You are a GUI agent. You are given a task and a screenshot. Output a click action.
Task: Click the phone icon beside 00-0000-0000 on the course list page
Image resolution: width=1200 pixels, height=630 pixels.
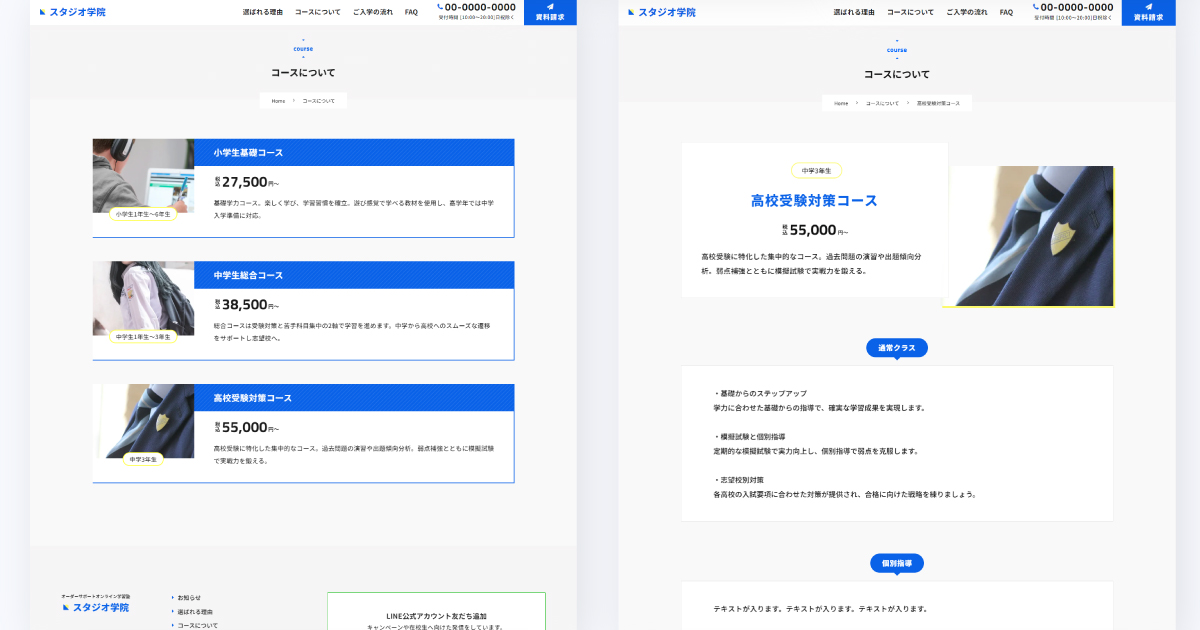click(440, 6)
